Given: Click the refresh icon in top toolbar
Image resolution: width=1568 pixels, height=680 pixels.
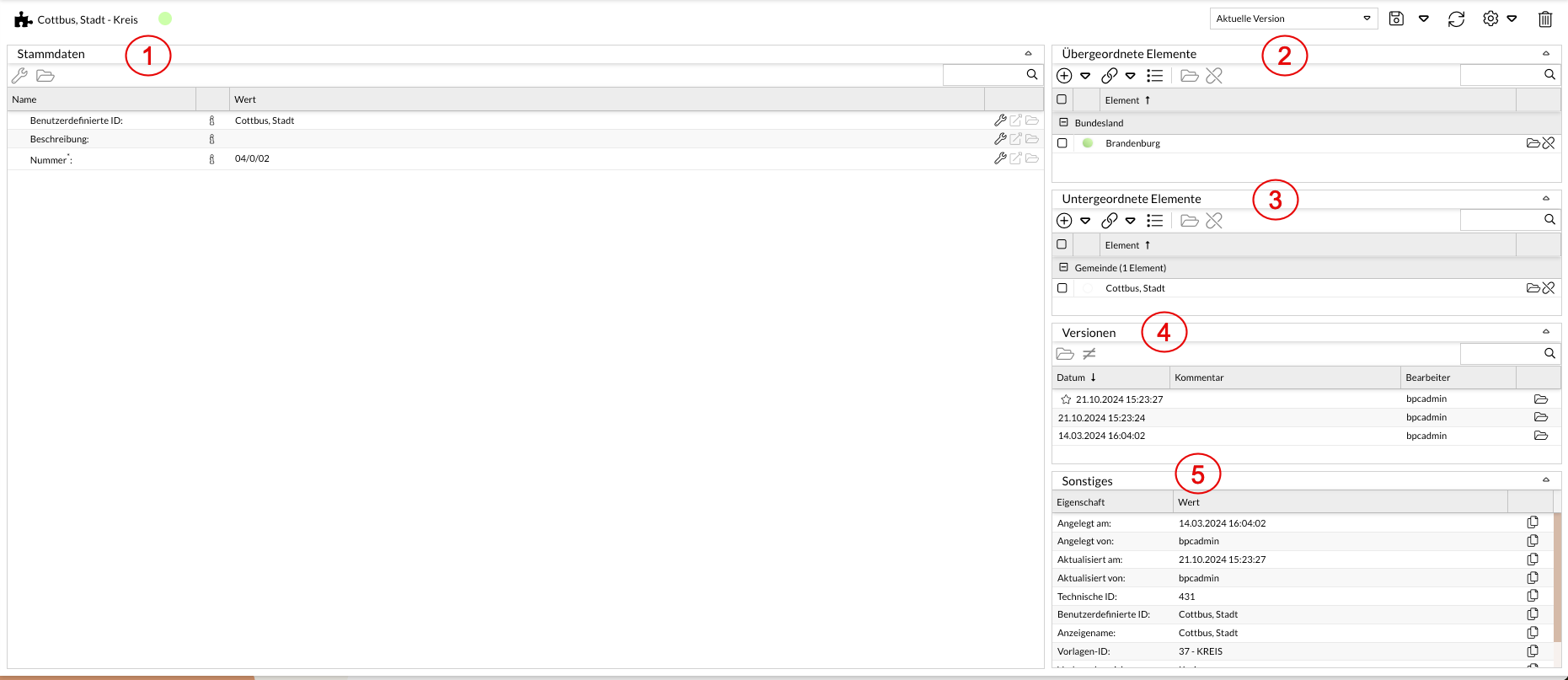Looking at the screenshot, I should tap(1456, 19).
